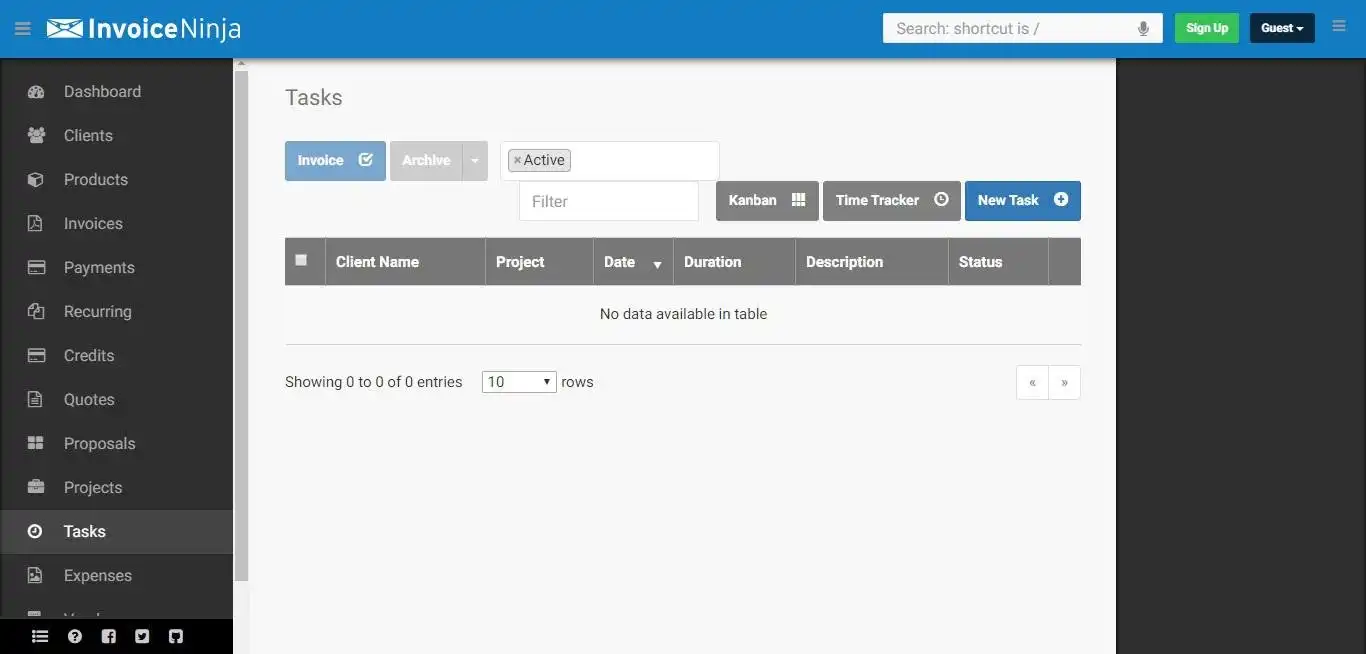
Task: Visit InvoiceNinja's Facebook page icon
Action: click(x=108, y=636)
